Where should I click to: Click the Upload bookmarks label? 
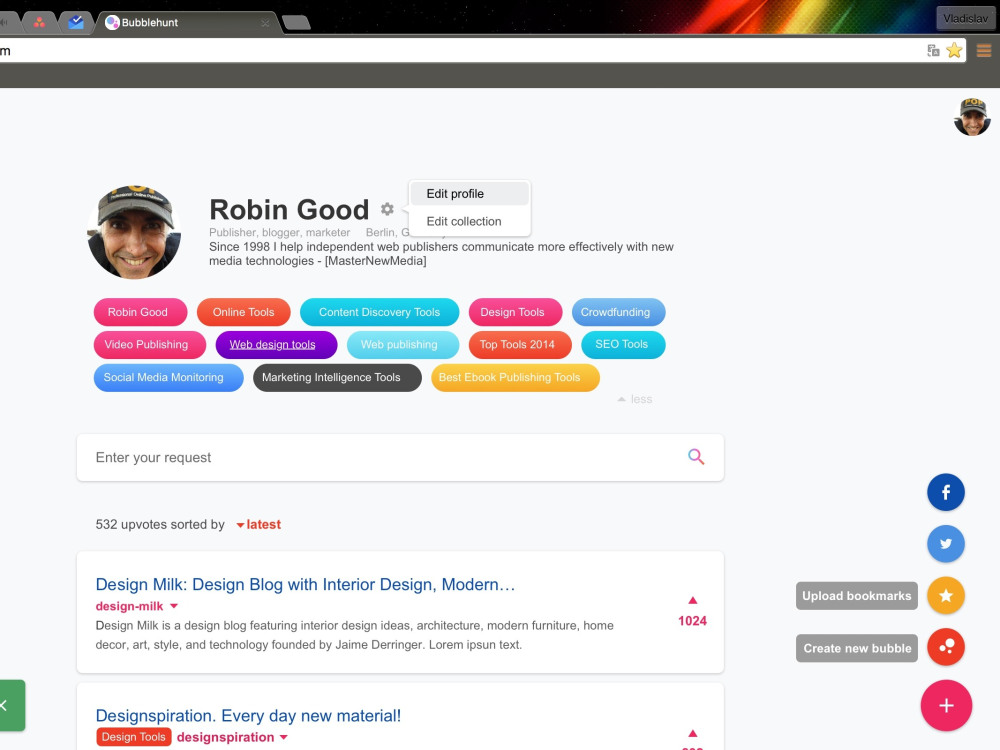[x=857, y=596]
